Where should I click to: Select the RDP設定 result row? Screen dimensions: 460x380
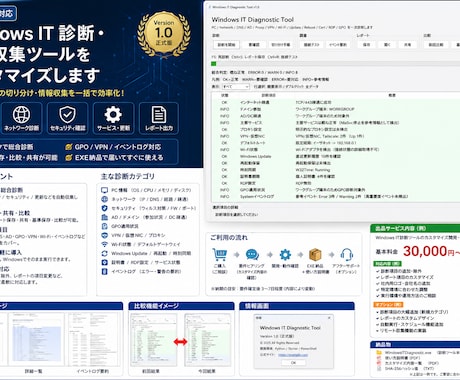point(336,183)
